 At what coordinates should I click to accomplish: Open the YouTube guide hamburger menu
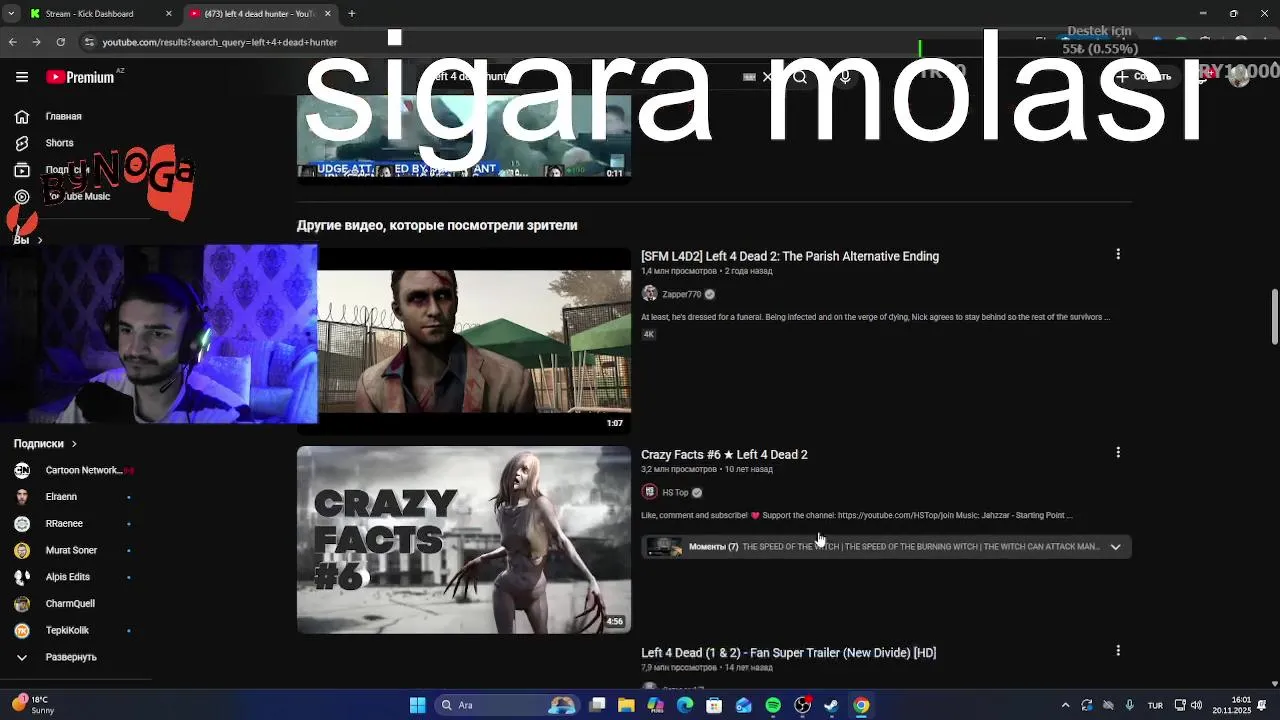tap(22, 77)
